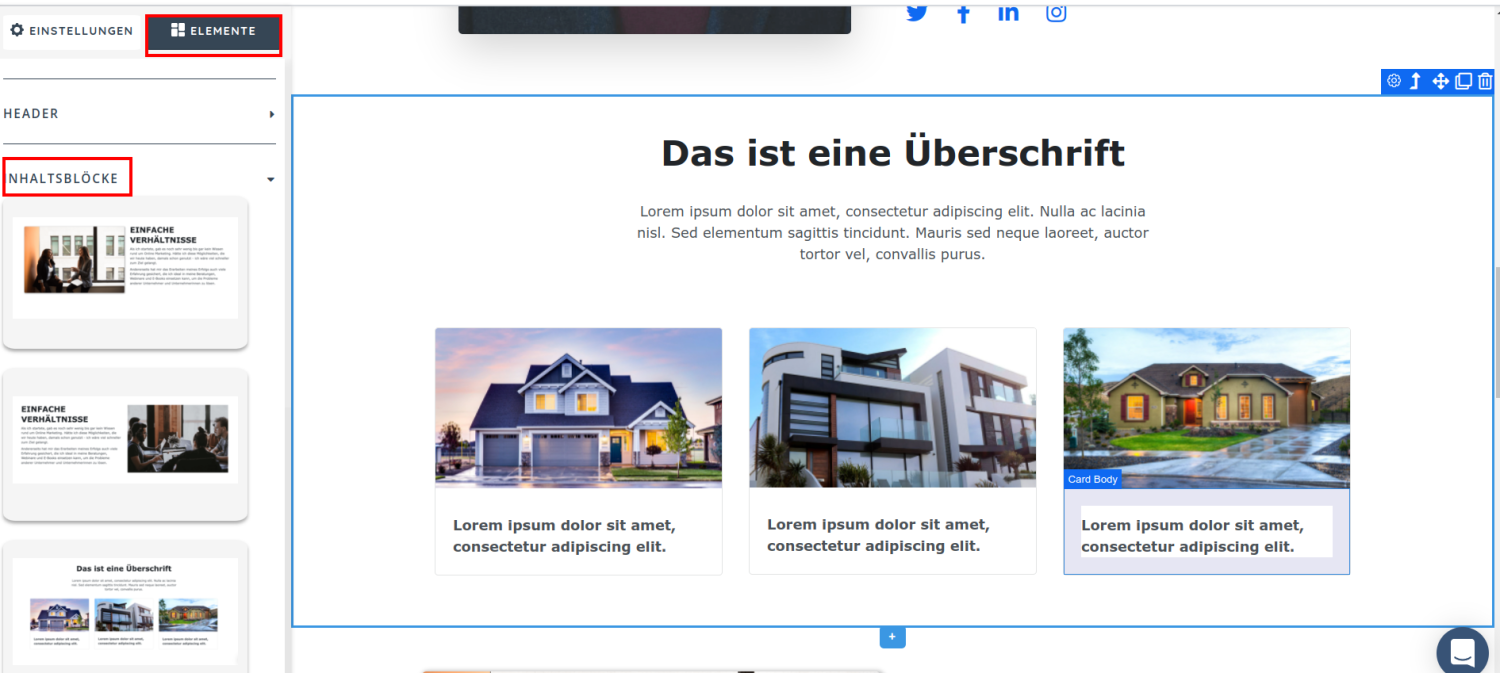Duplicate the section with the copy icon

coord(1463,81)
